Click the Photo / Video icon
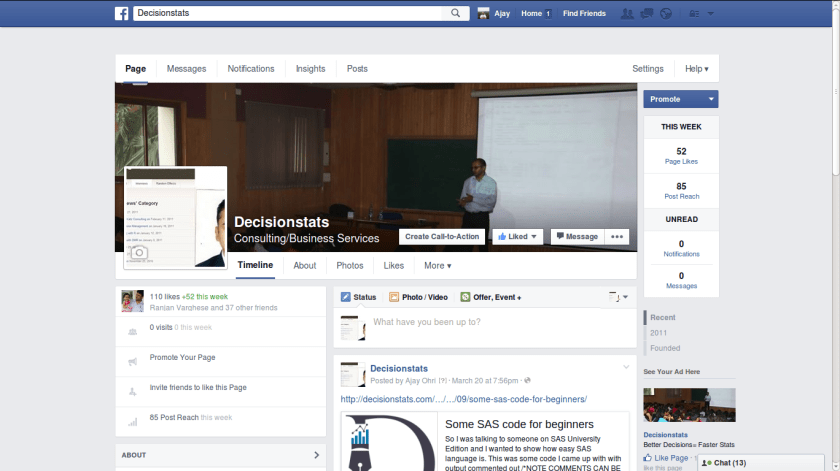840x471 pixels. [394, 297]
